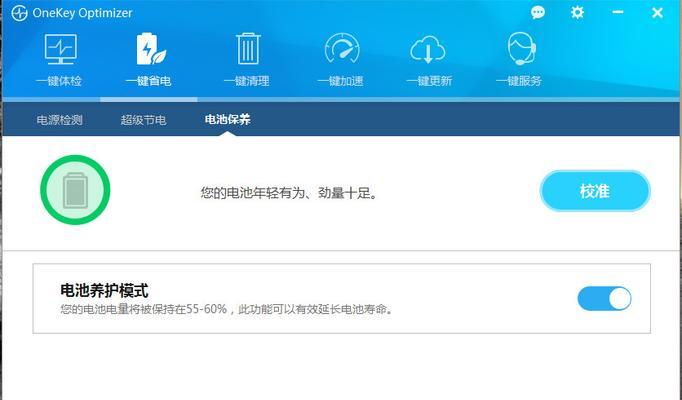This screenshot has width=682, height=400.
Task: Minimize the OneKey Optimizer window
Action: 618,12
